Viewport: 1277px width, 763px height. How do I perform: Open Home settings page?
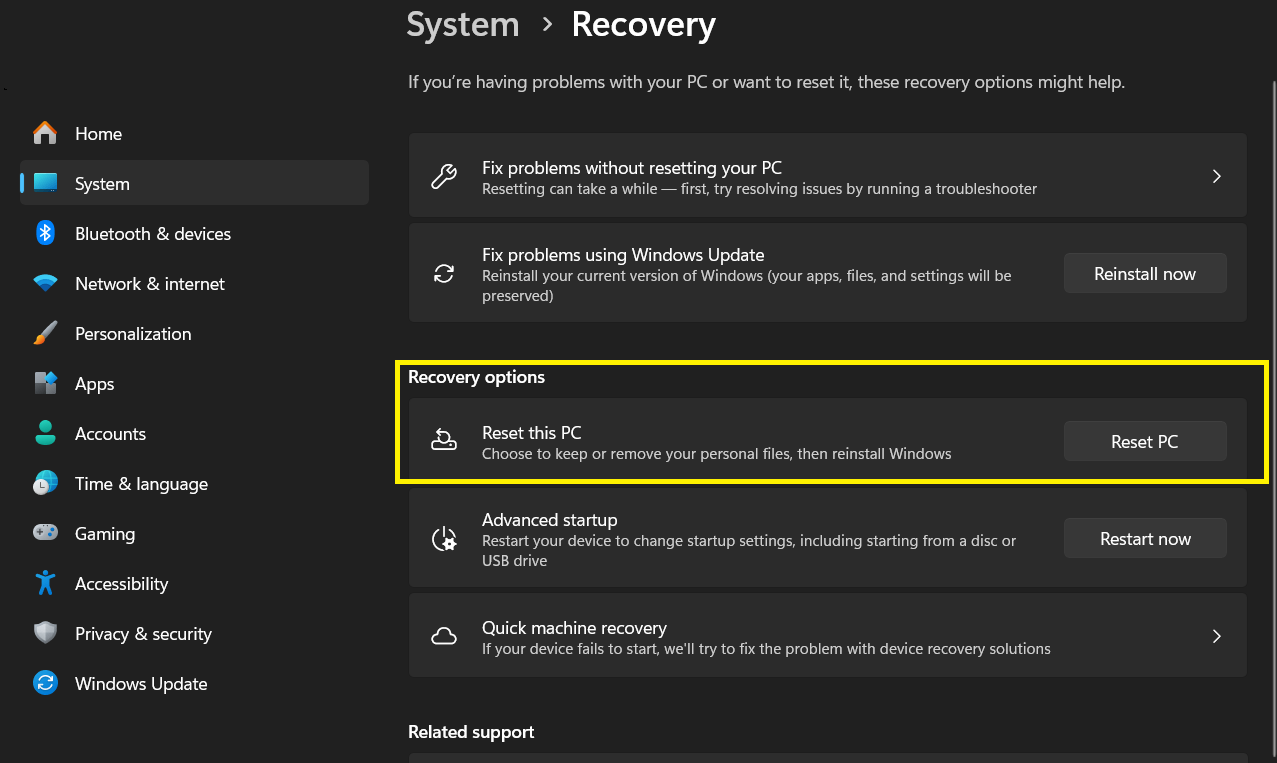point(194,133)
